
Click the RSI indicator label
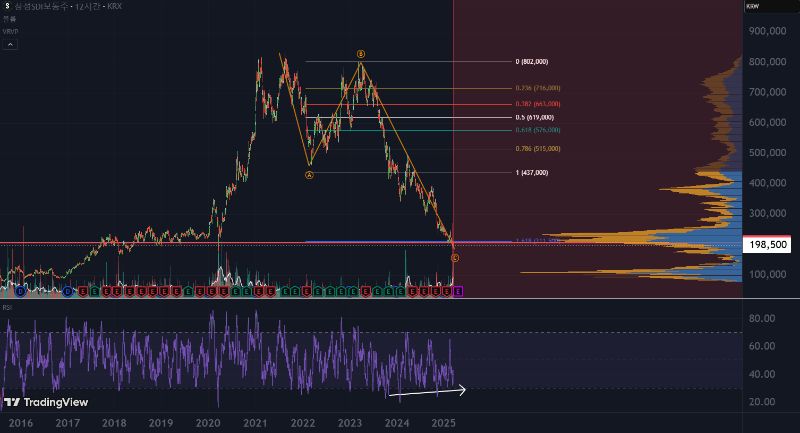[7, 308]
